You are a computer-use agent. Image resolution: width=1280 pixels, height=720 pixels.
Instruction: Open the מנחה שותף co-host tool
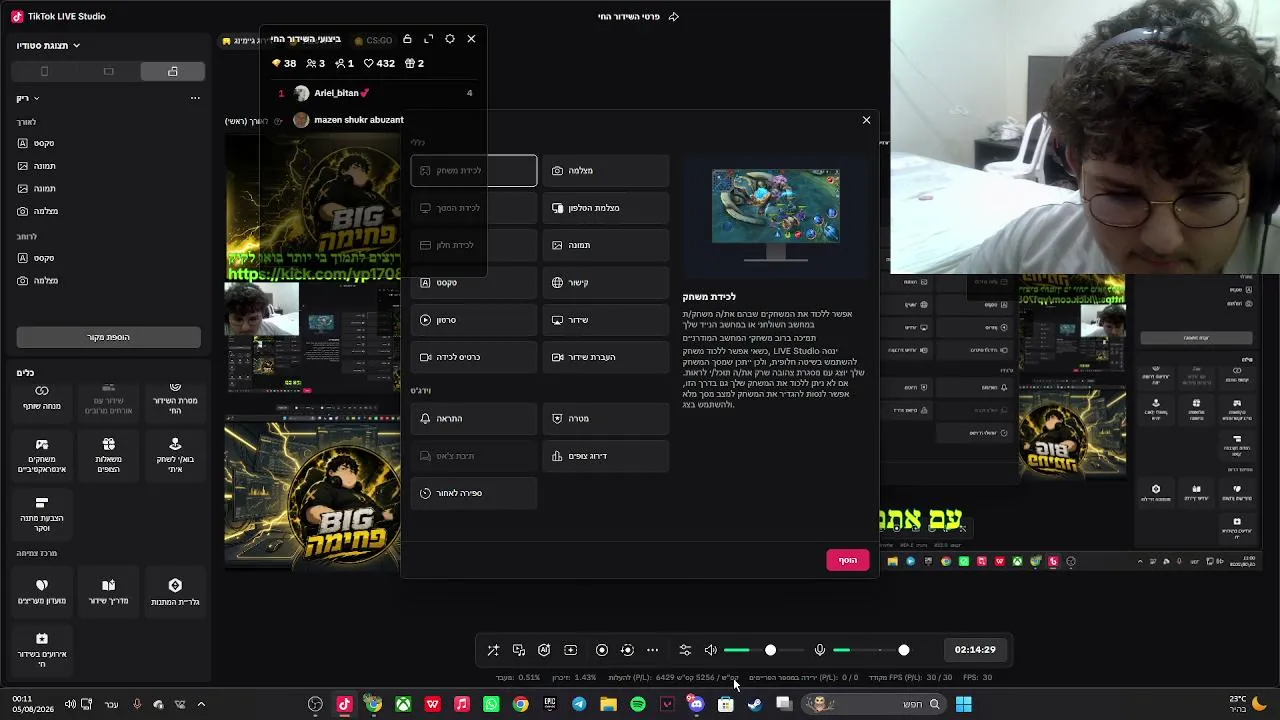pyautogui.click(x=42, y=400)
